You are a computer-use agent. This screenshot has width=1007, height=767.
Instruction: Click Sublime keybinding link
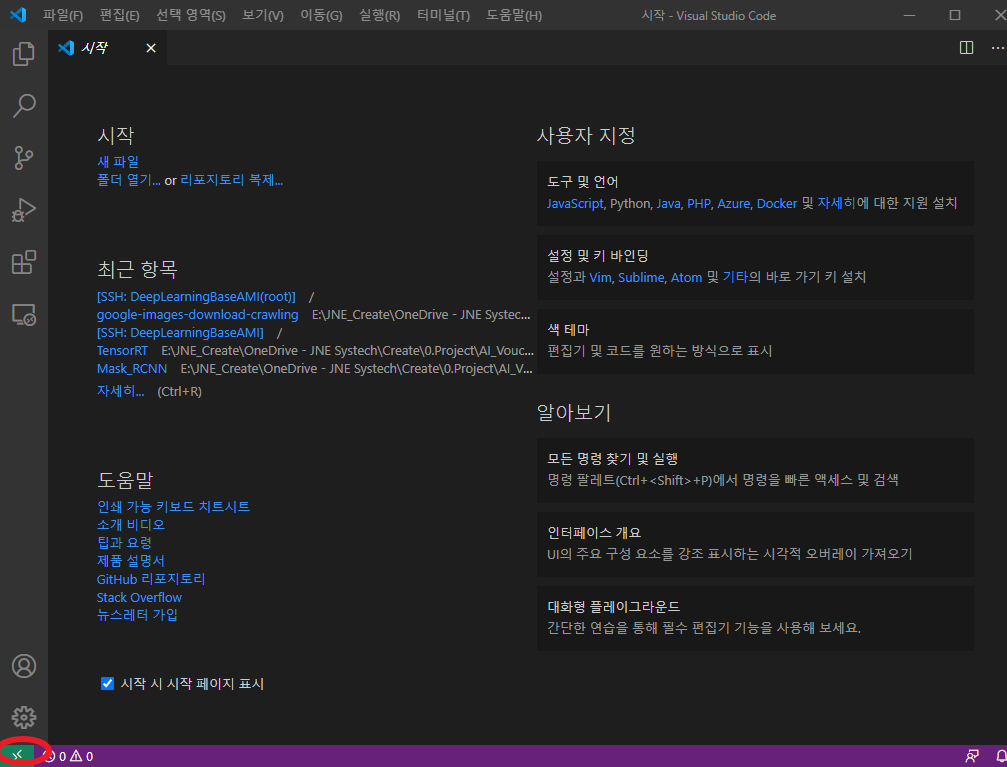pyautogui.click(x=641, y=278)
